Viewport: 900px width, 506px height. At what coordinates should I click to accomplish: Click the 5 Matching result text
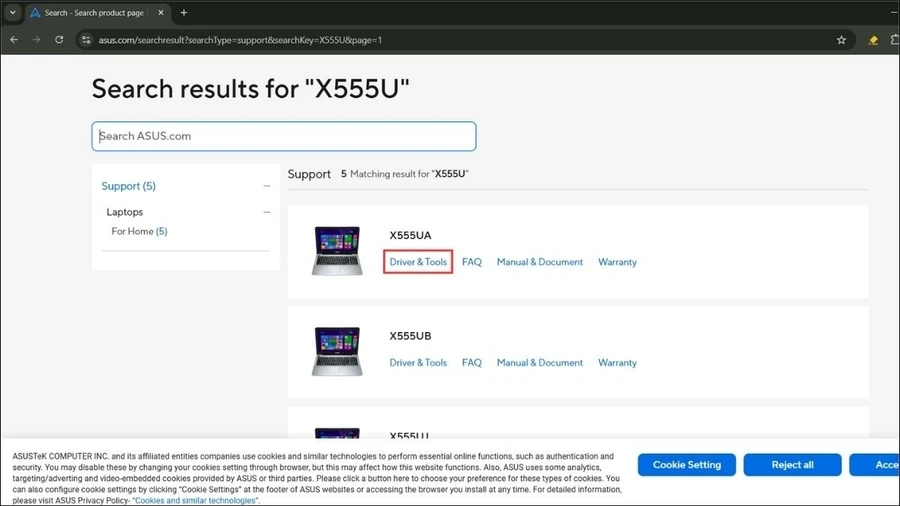coord(405,174)
